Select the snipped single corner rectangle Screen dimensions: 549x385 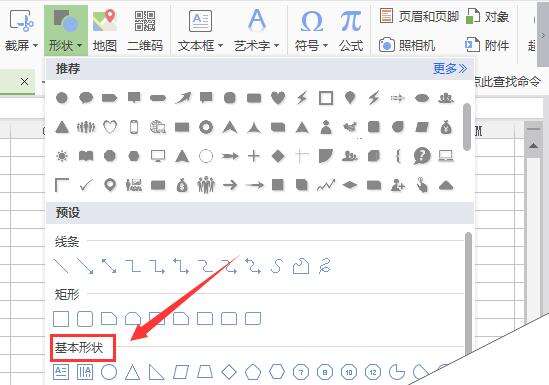(109, 319)
